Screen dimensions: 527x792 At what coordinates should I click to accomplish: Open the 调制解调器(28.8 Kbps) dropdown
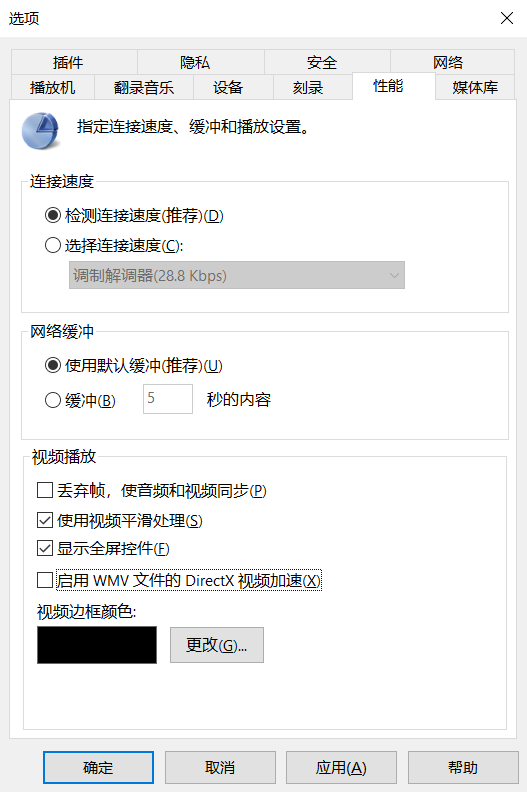(x=237, y=275)
